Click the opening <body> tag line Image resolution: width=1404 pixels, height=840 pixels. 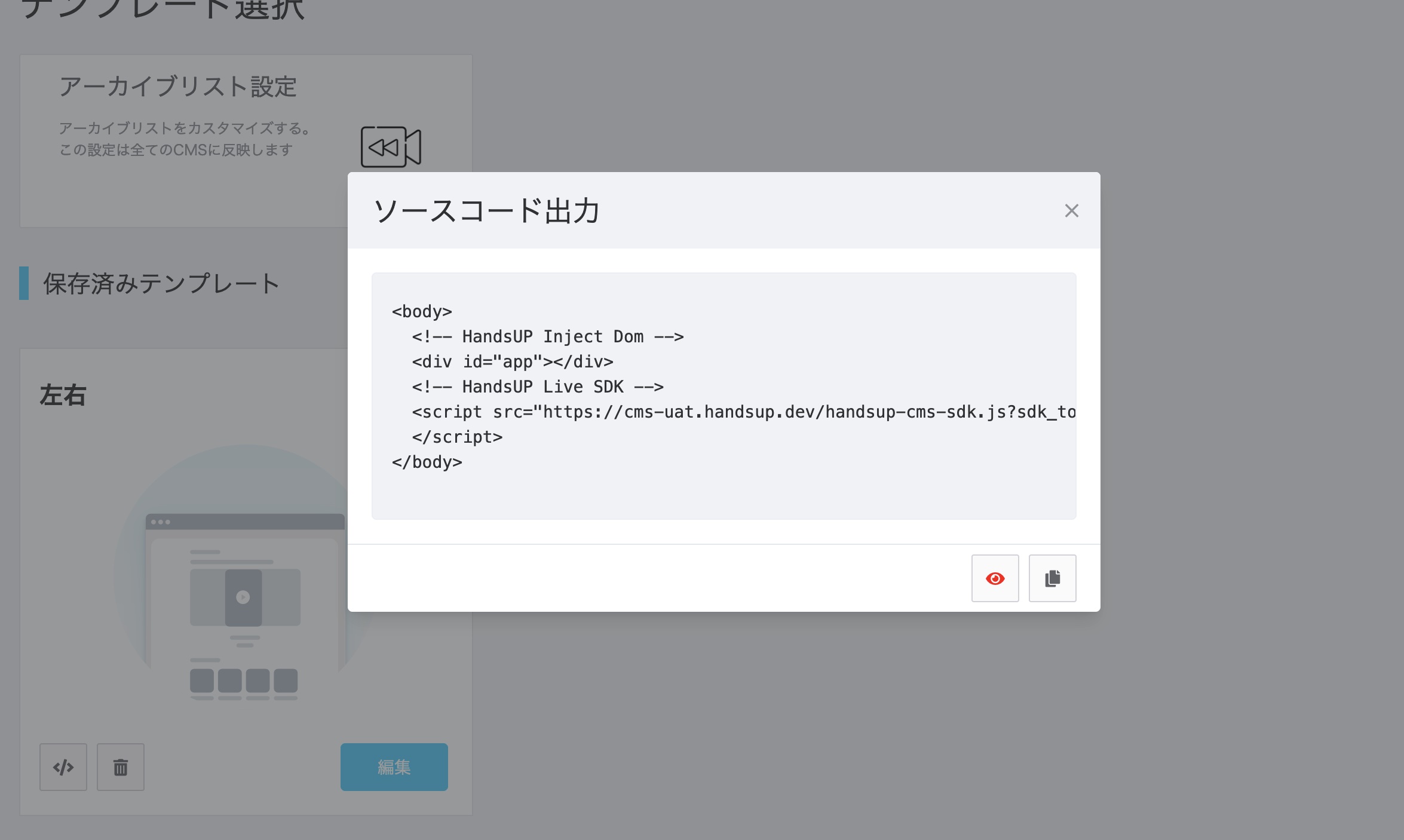422,312
